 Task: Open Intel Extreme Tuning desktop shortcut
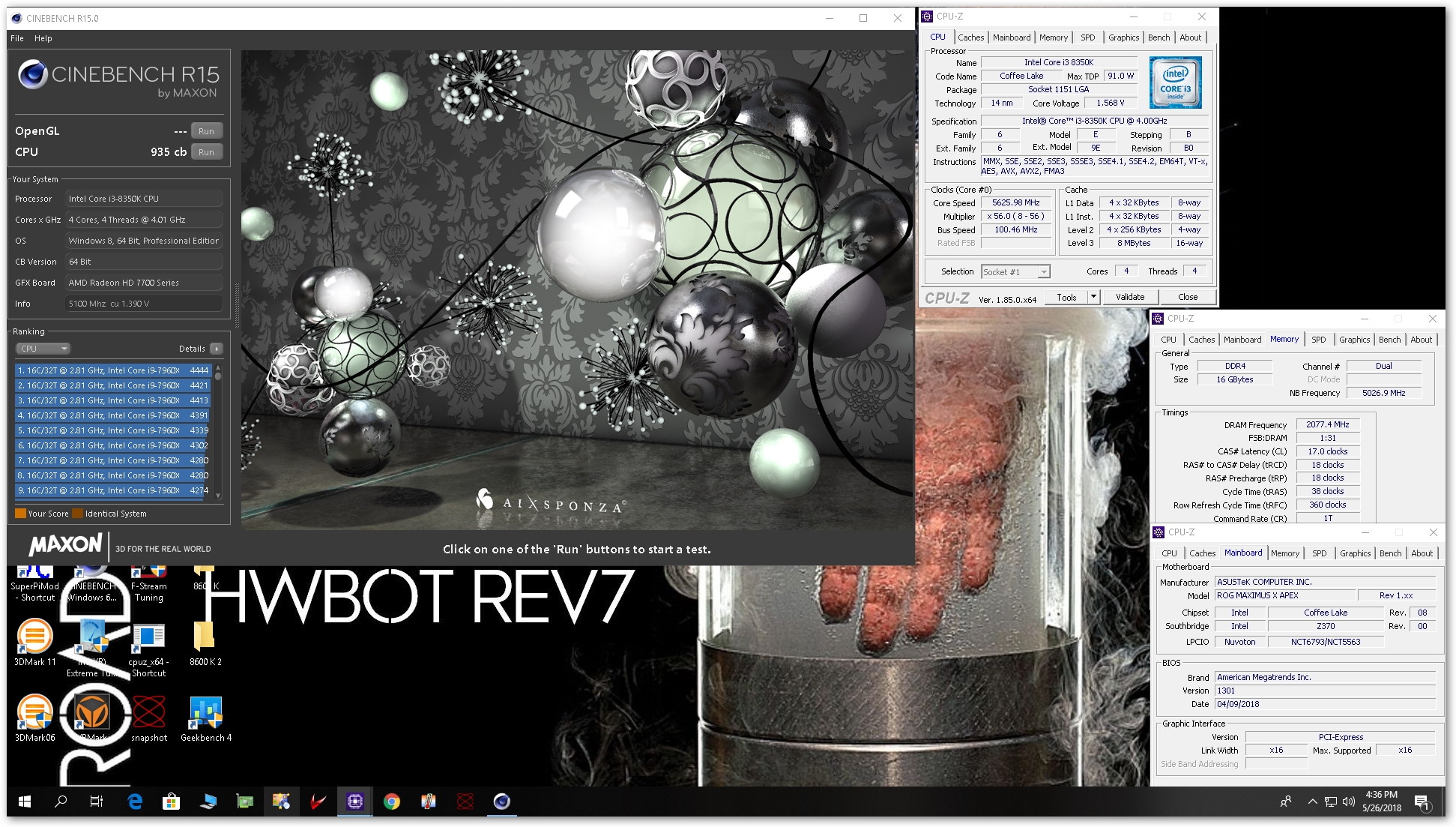92,649
